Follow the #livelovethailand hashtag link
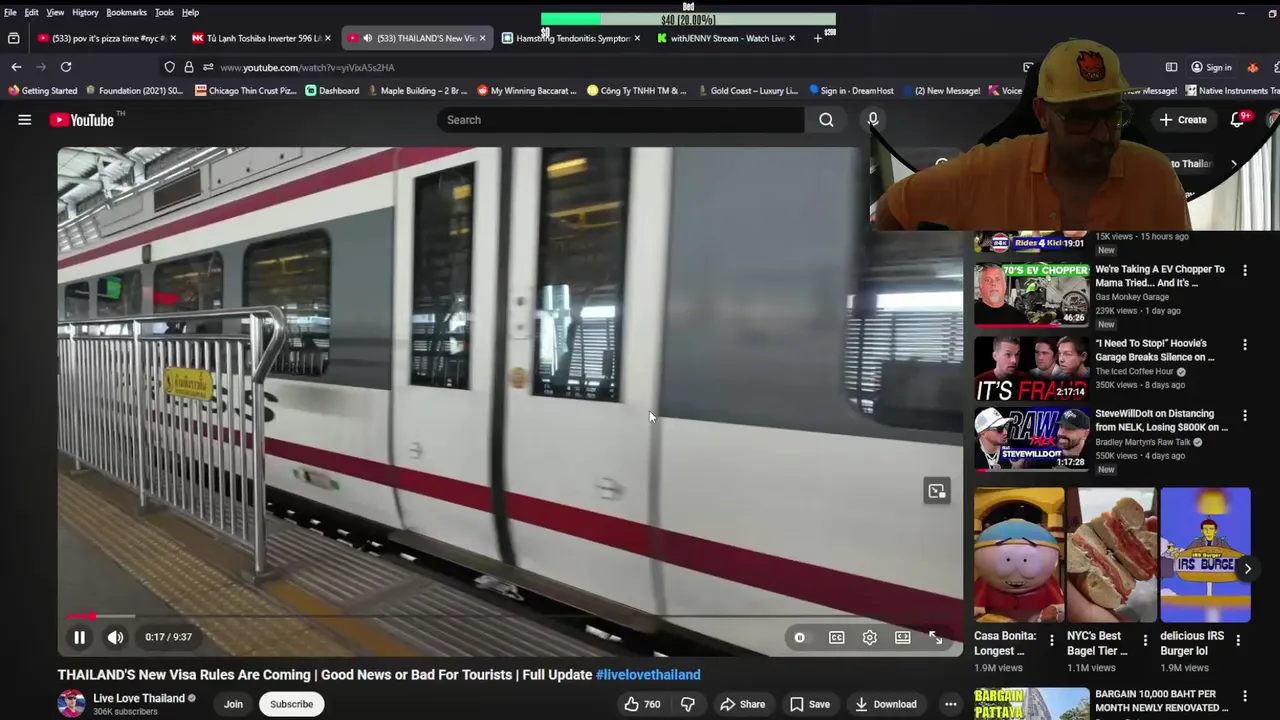 [648, 675]
